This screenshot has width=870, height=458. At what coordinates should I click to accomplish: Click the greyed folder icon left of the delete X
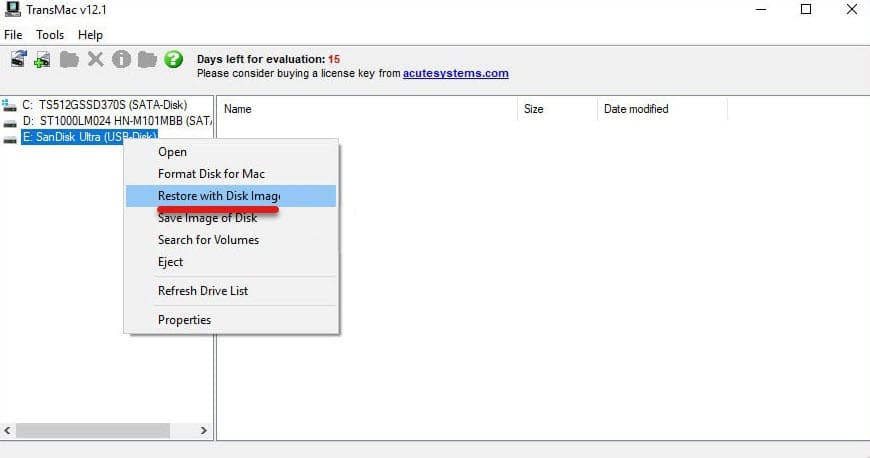[69, 59]
